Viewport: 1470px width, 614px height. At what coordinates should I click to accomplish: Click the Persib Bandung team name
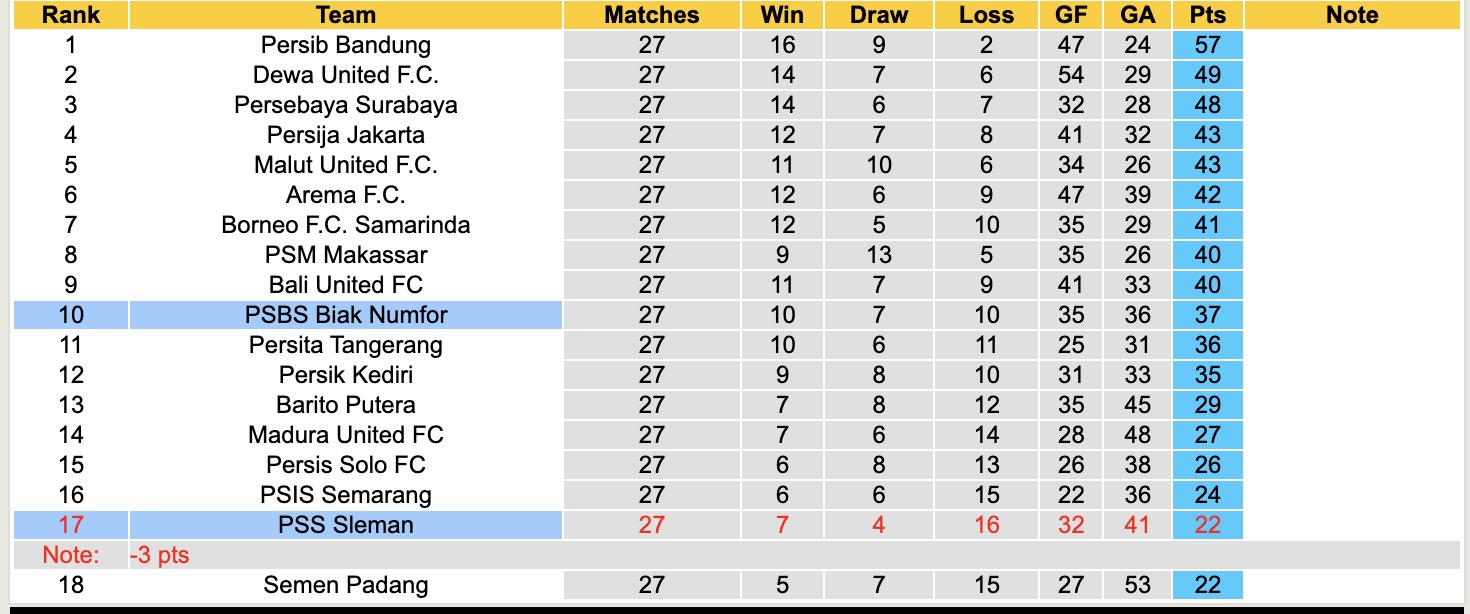coord(345,45)
